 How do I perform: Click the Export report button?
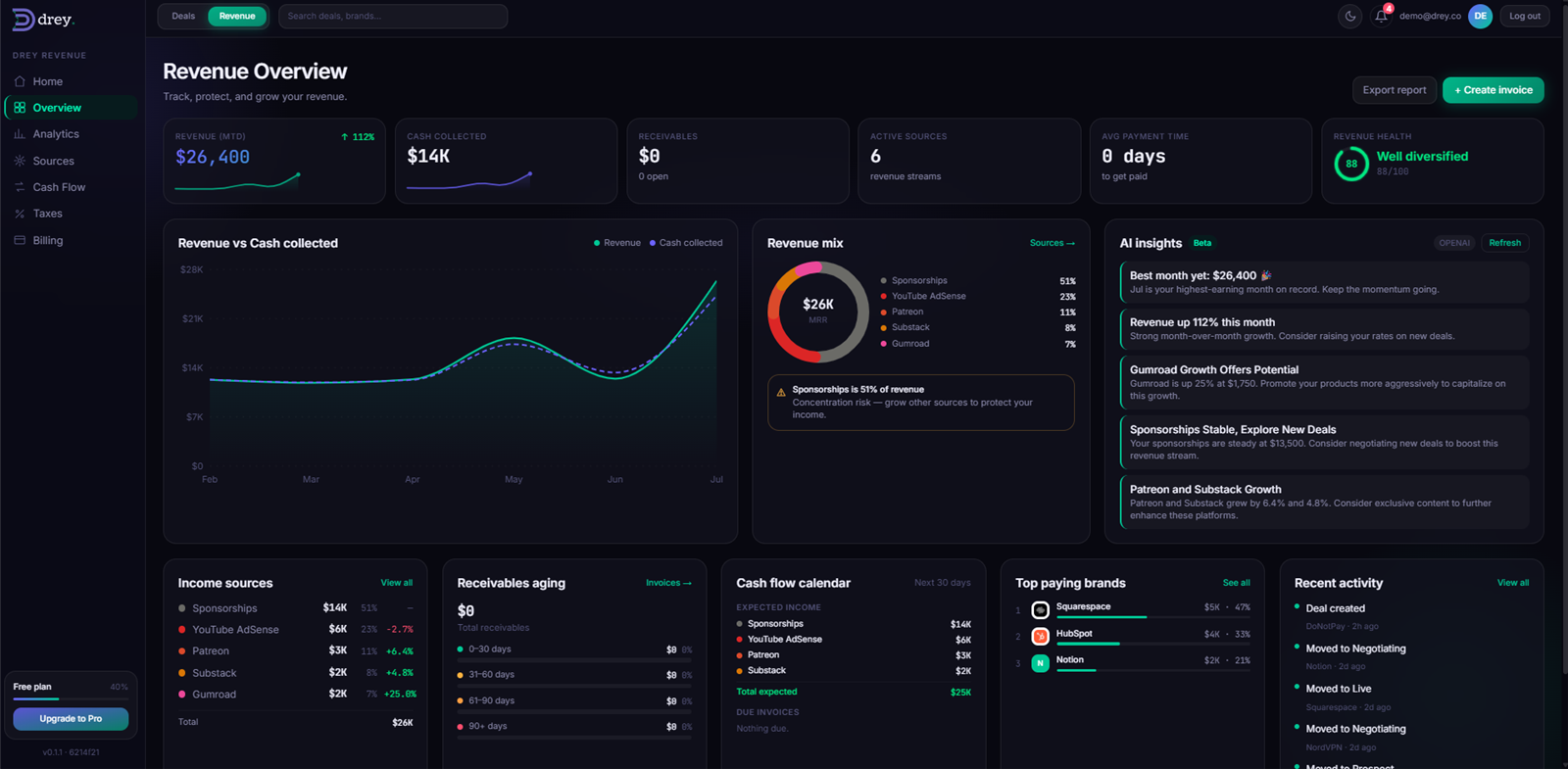click(1394, 90)
